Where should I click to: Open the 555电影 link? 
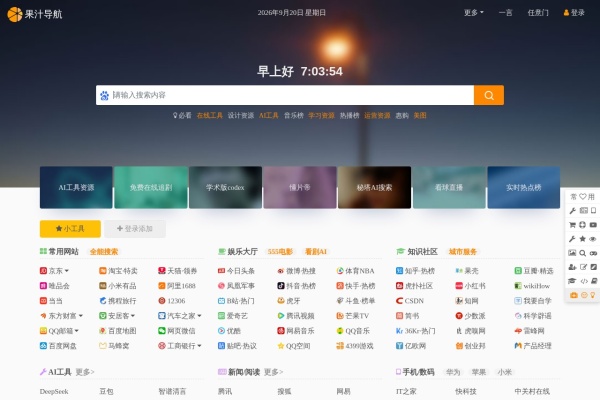point(280,252)
